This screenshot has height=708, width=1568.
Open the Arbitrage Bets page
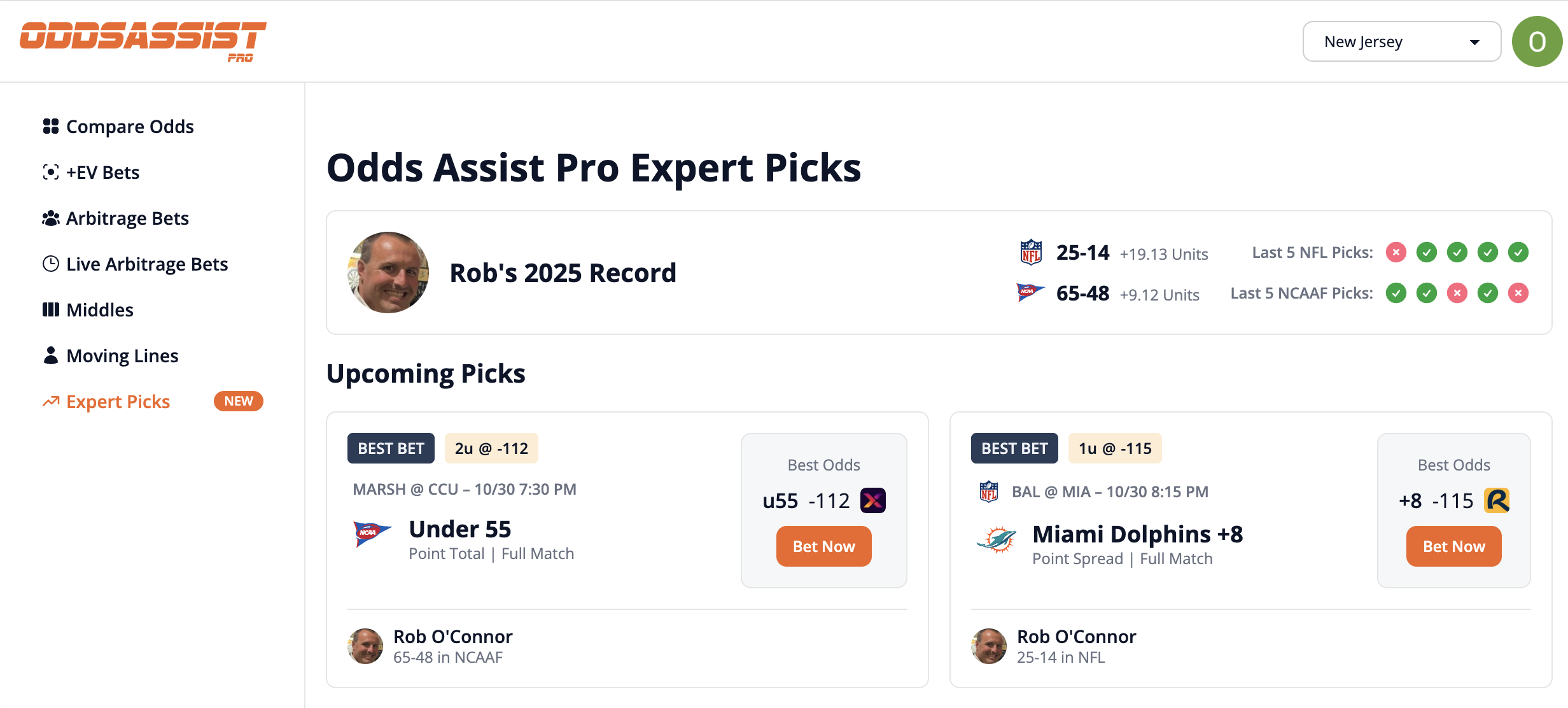(127, 218)
